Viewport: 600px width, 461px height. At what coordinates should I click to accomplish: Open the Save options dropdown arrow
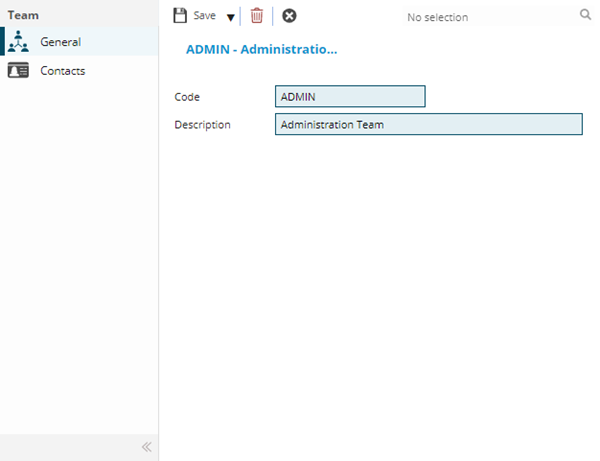pyautogui.click(x=230, y=17)
